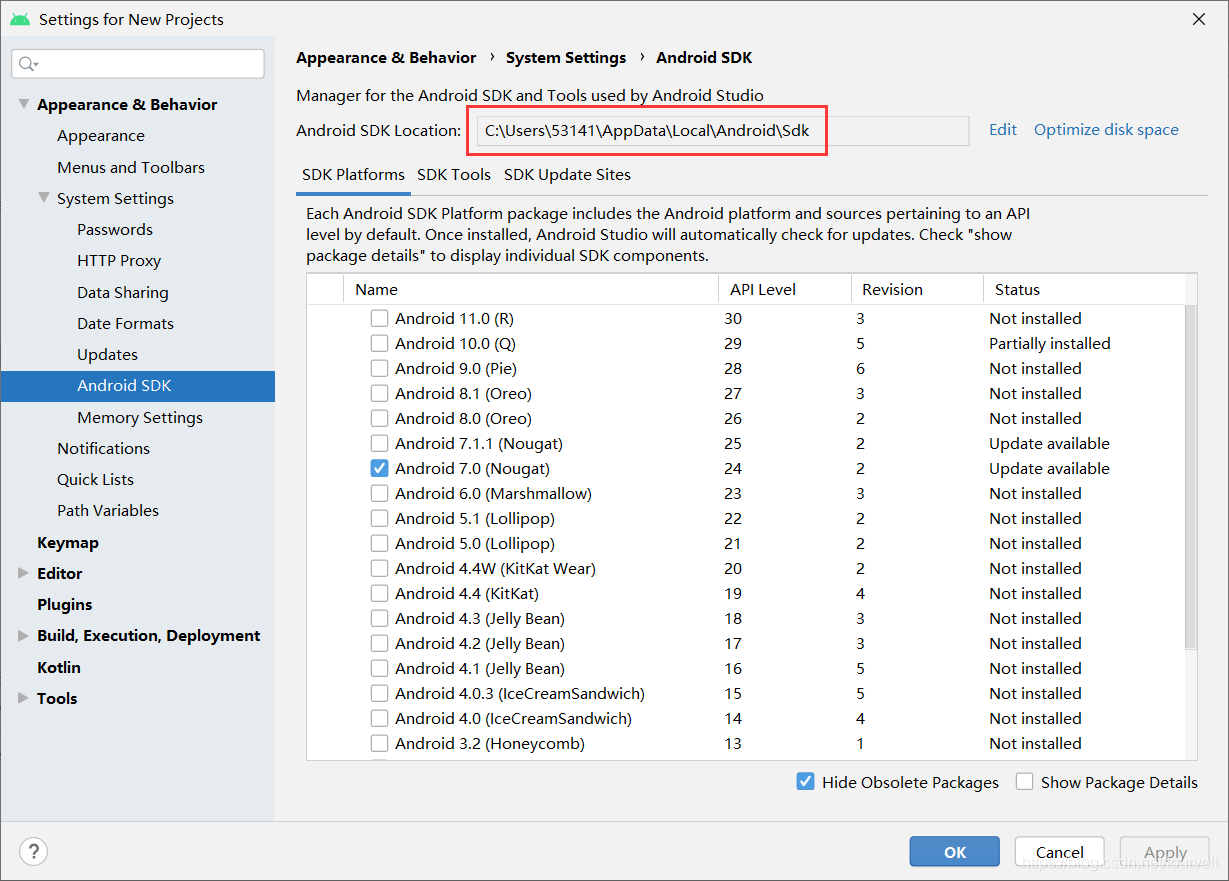
Task: Expand the Tools tree node
Action: click(x=23, y=698)
